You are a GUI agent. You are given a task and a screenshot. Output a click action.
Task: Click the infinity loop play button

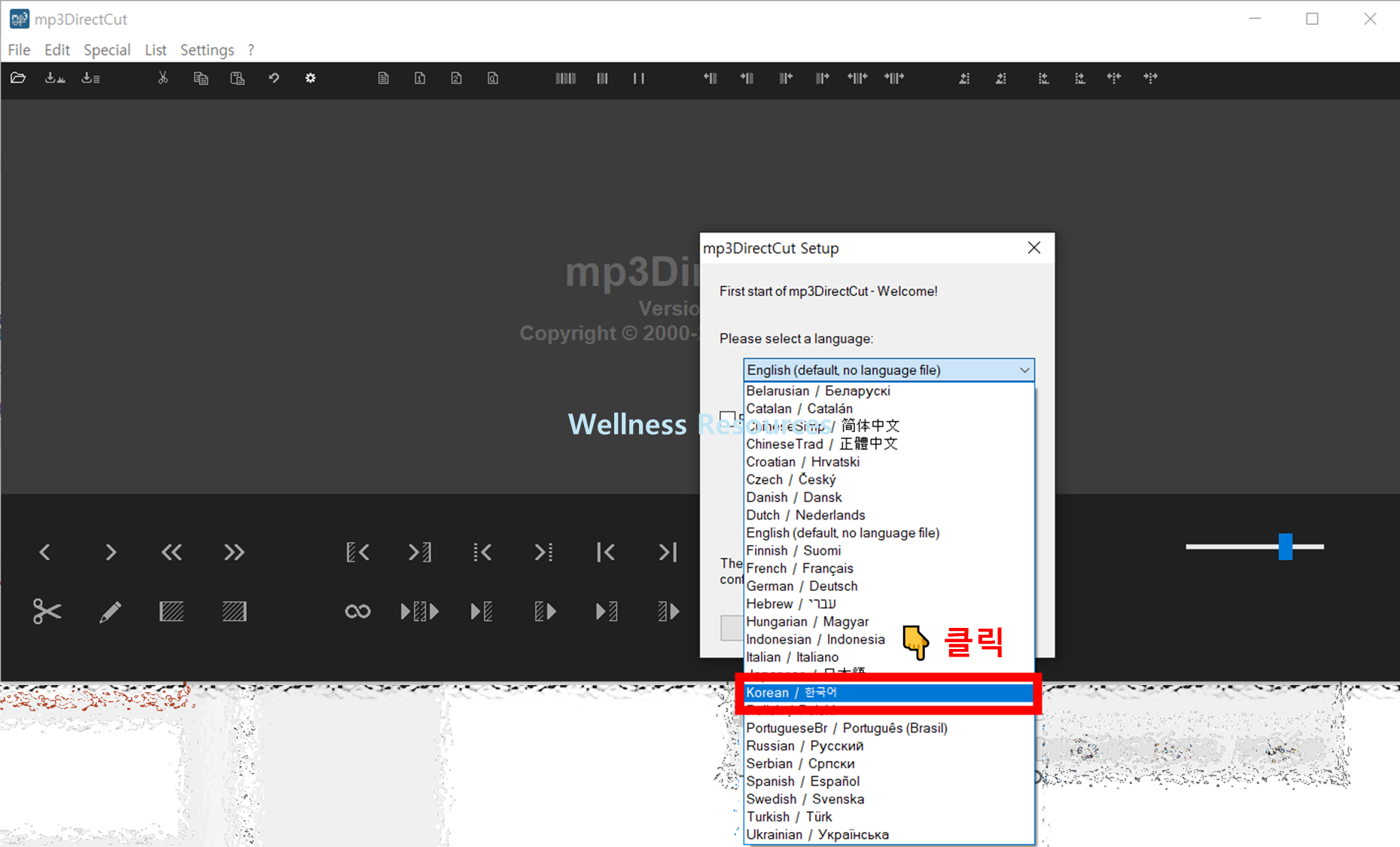pyautogui.click(x=358, y=611)
